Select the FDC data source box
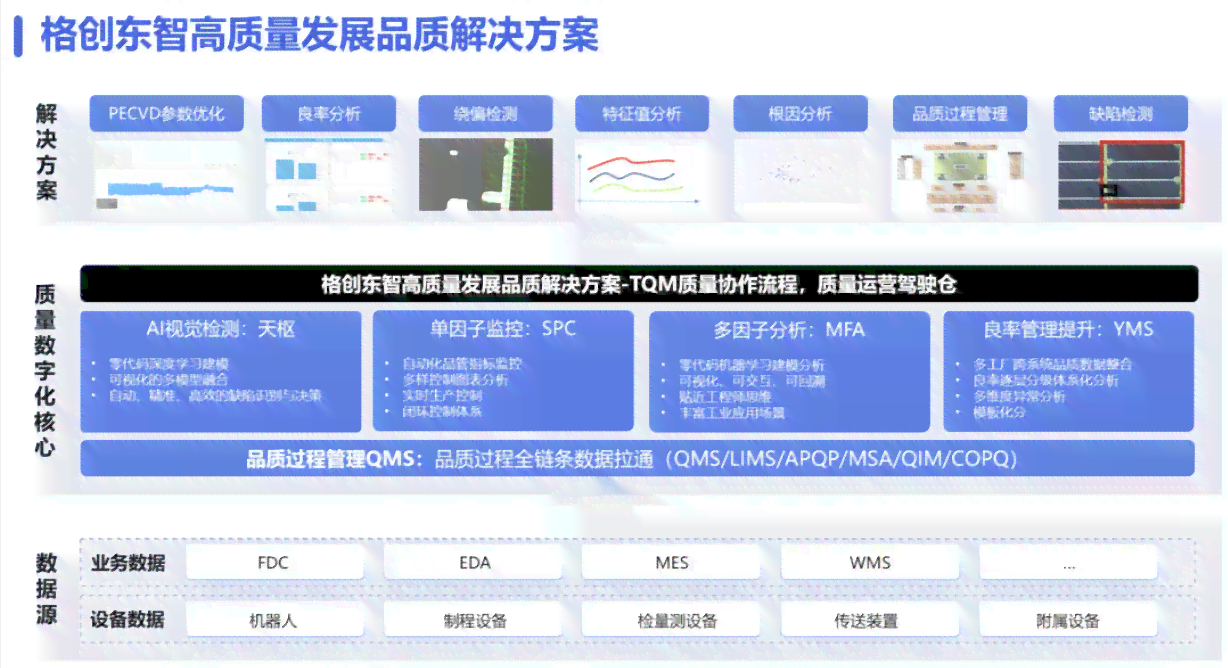 click(273, 563)
